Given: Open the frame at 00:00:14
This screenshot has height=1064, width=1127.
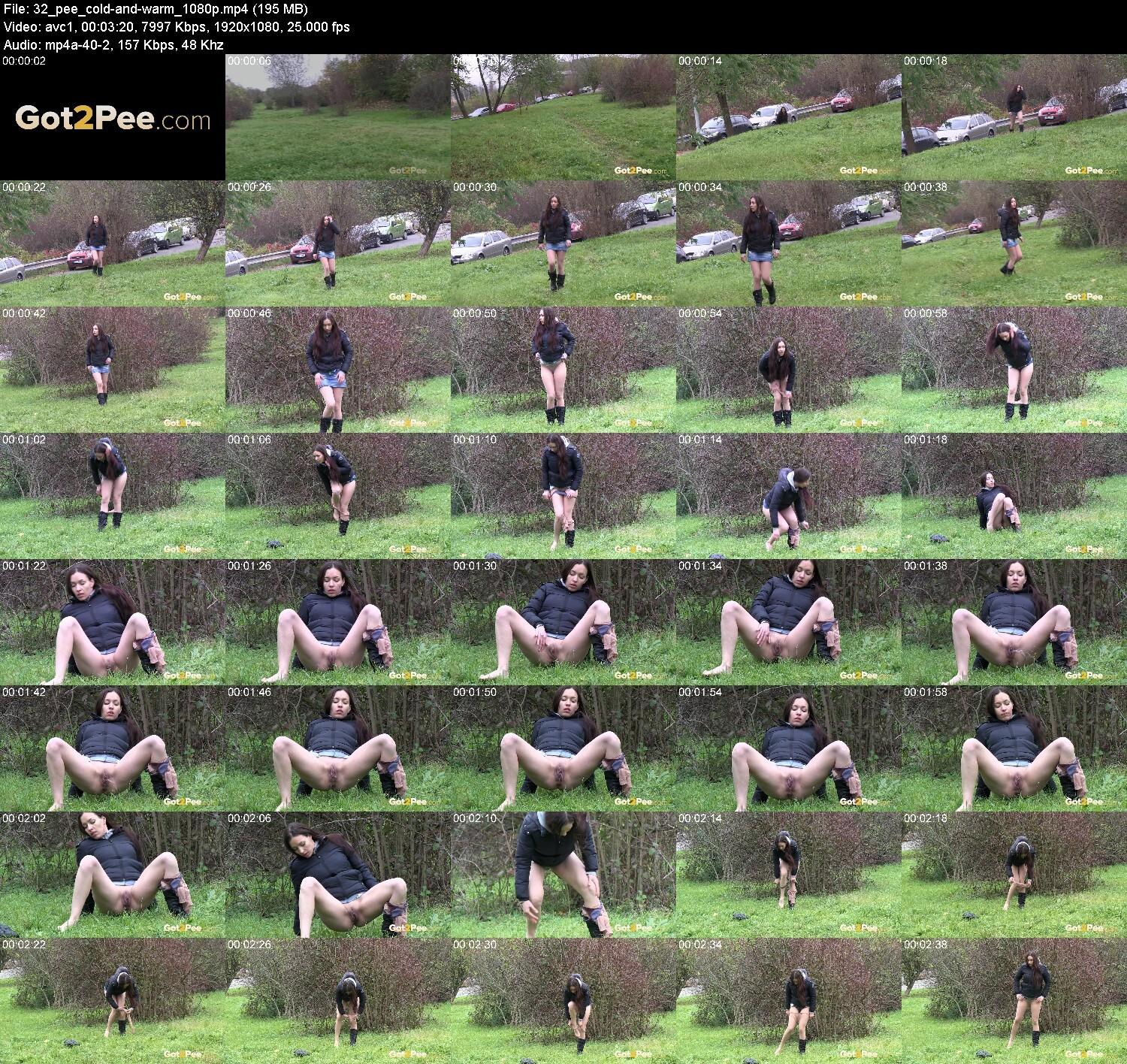Looking at the screenshot, I should pos(789,118).
